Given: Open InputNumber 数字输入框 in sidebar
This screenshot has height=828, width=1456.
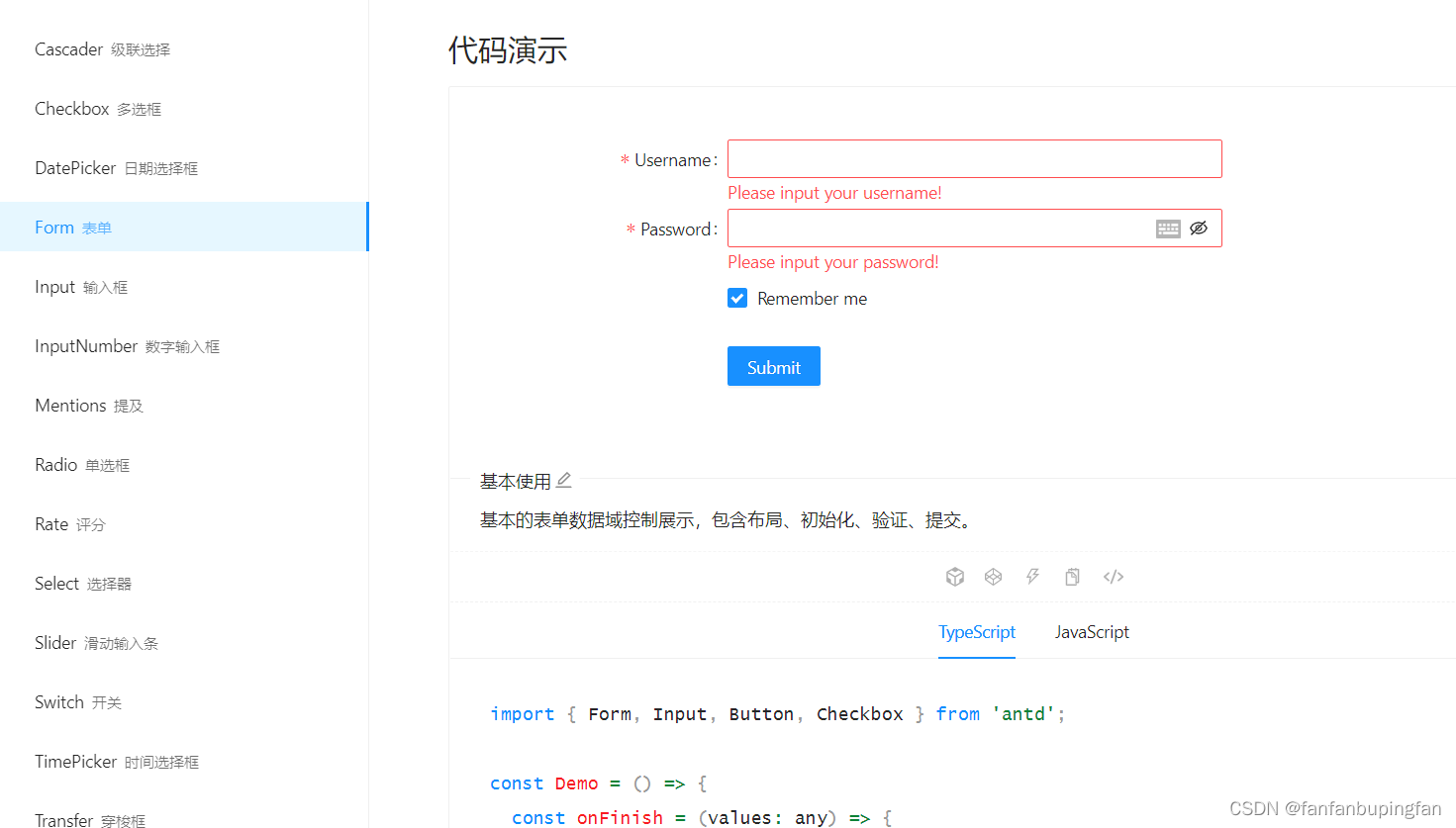Looking at the screenshot, I should click(184, 346).
